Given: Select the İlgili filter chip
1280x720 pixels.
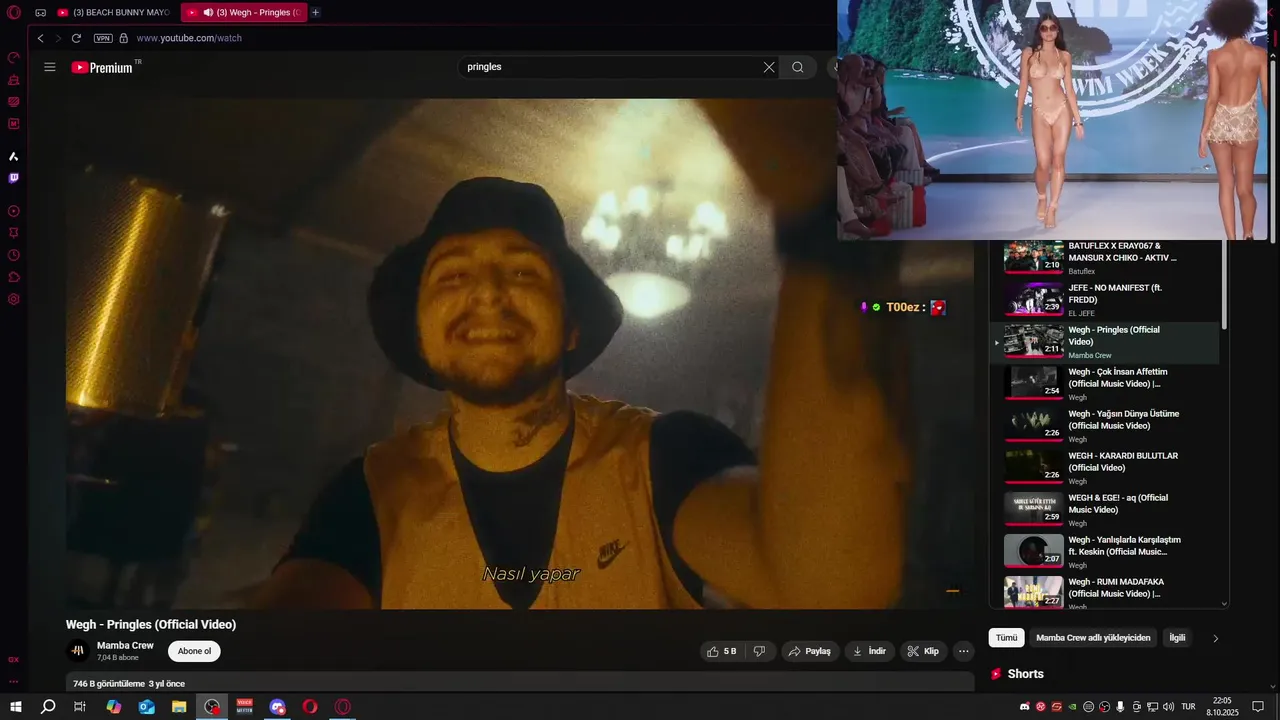Looking at the screenshot, I should coord(1177,638).
